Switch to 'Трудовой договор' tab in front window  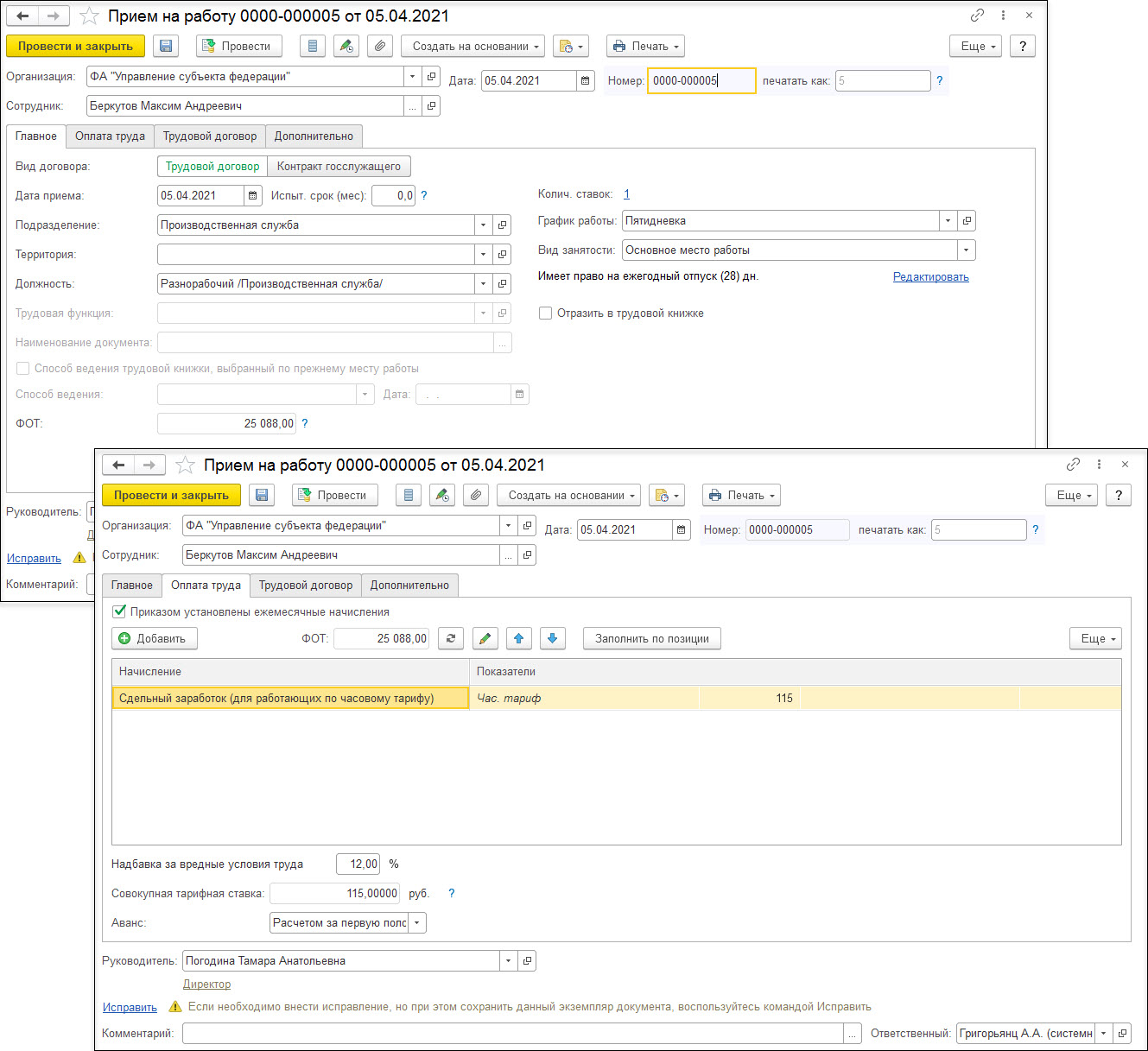pyautogui.click(x=306, y=585)
